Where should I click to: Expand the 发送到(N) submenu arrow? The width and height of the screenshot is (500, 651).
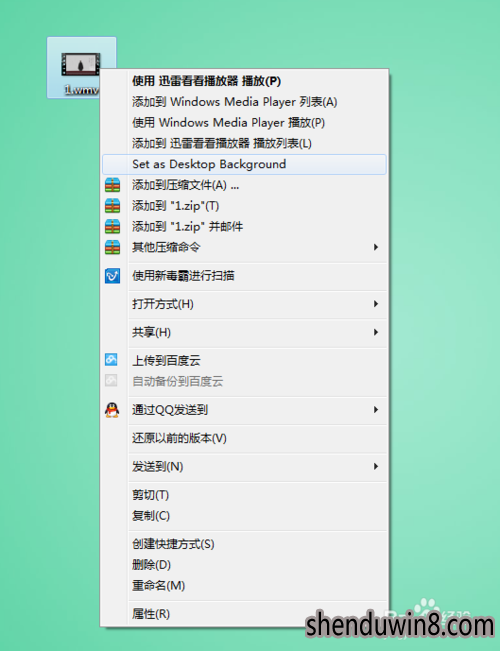[x=376, y=466]
